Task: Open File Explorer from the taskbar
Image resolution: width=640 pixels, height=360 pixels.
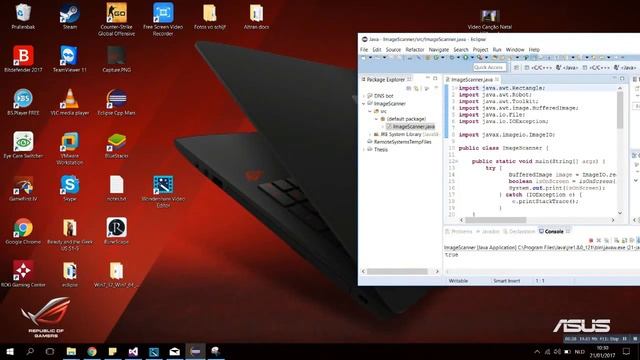Action: point(71,351)
